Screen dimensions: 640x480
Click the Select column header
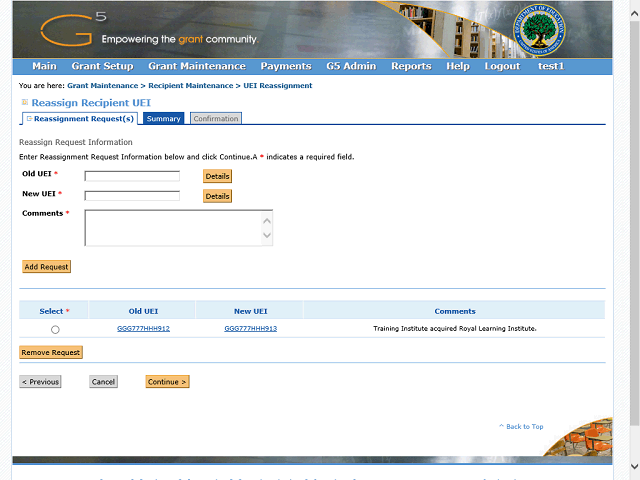[54, 311]
